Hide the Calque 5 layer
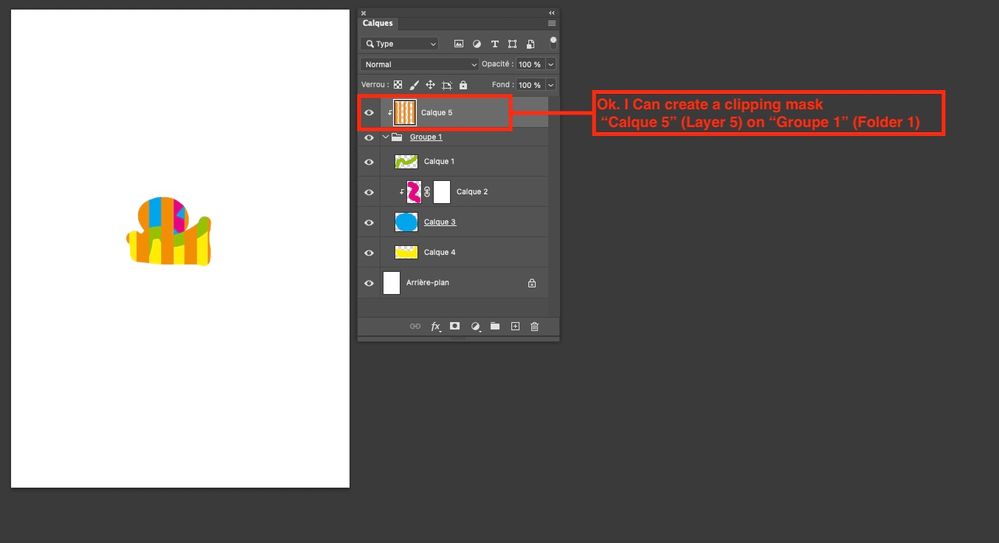Screen dimensions: 999x543 pyautogui.click(x=369, y=113)
